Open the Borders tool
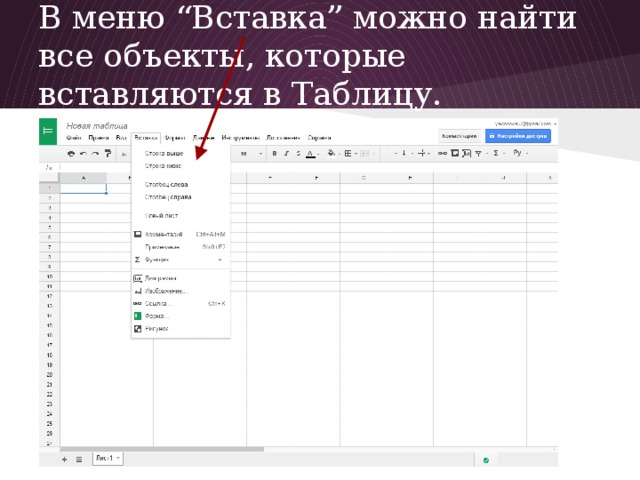 [348, 153]
